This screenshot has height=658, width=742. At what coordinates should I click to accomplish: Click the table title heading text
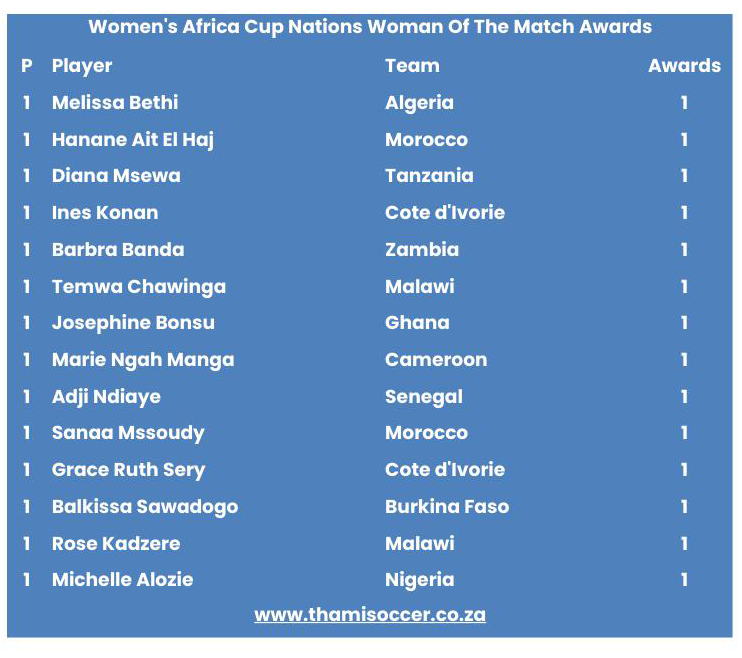(370, 27)
